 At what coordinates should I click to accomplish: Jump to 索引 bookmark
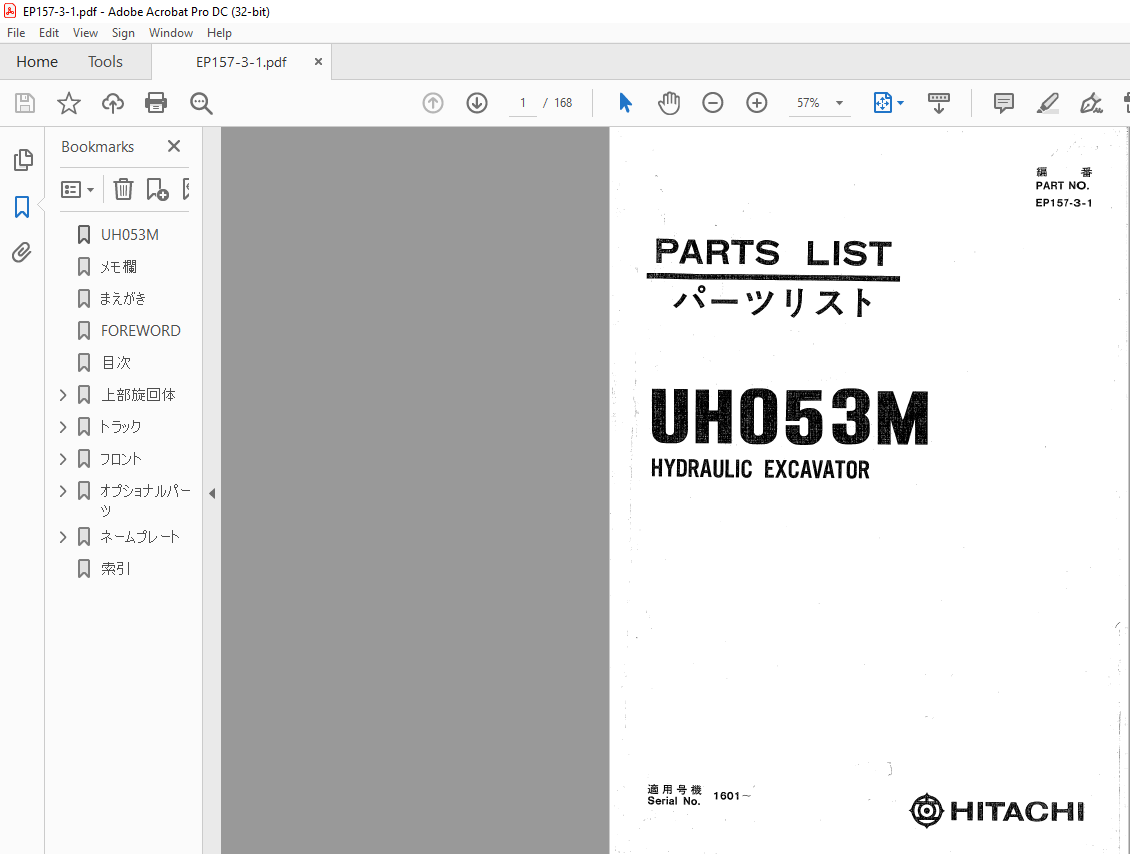coord(115,569)
